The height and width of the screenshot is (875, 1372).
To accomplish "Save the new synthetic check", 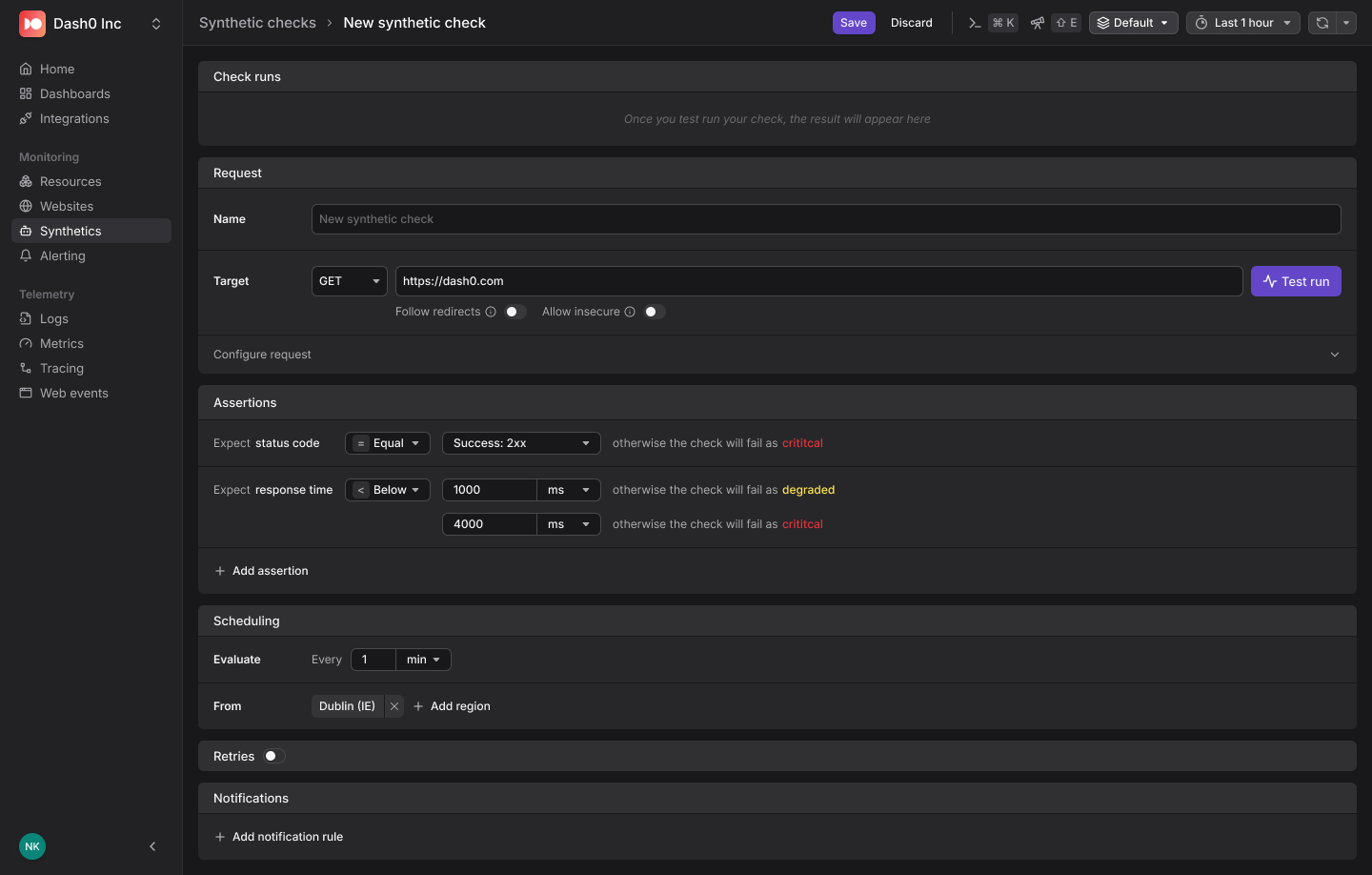I will pos(854,23).
